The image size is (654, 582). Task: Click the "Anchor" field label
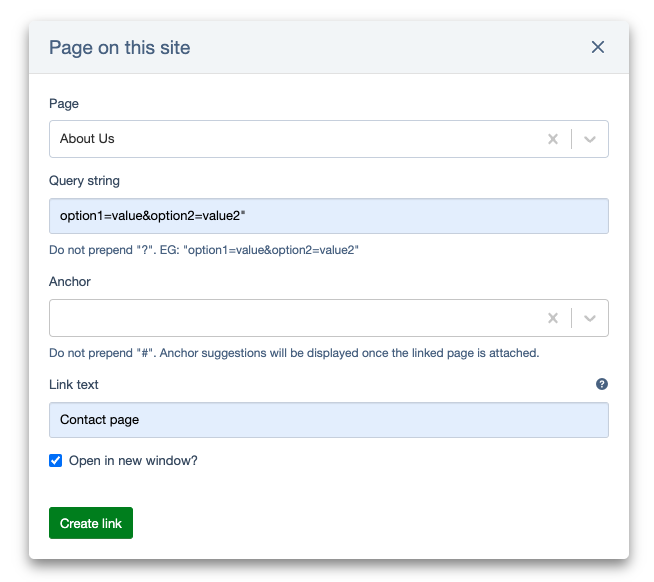point(70,282)
